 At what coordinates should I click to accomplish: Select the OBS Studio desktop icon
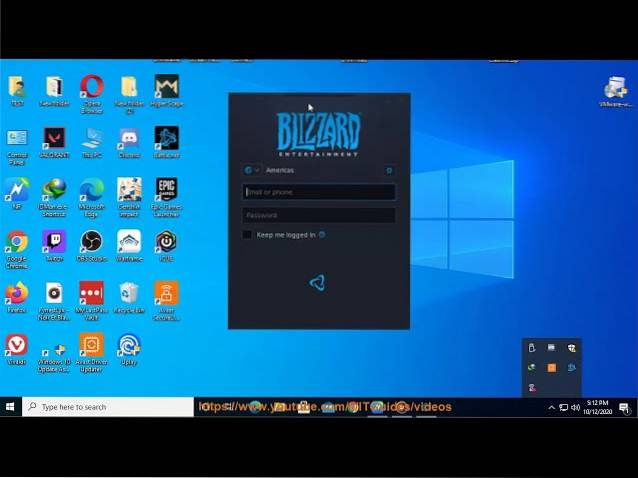(91, 242)
